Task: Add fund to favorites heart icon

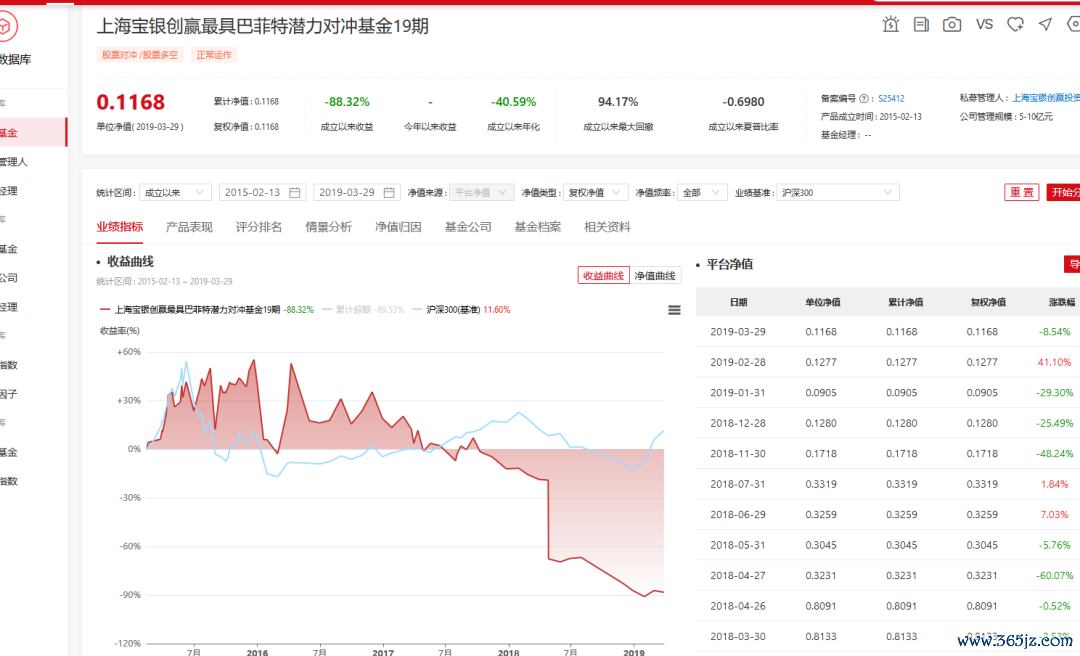Action: click(x=1015, y=25)
